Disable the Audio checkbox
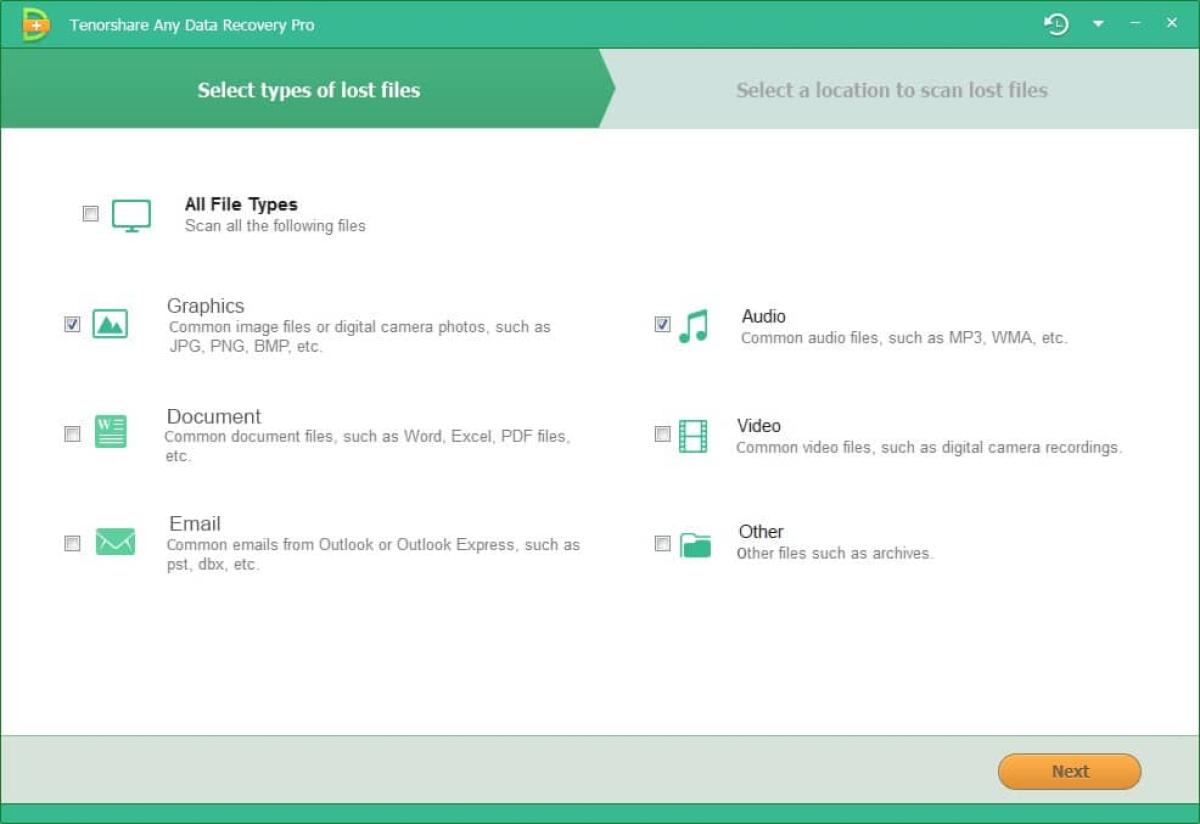Image resolution: width=1200 pixels, height=824 pixels. point(662,323)
